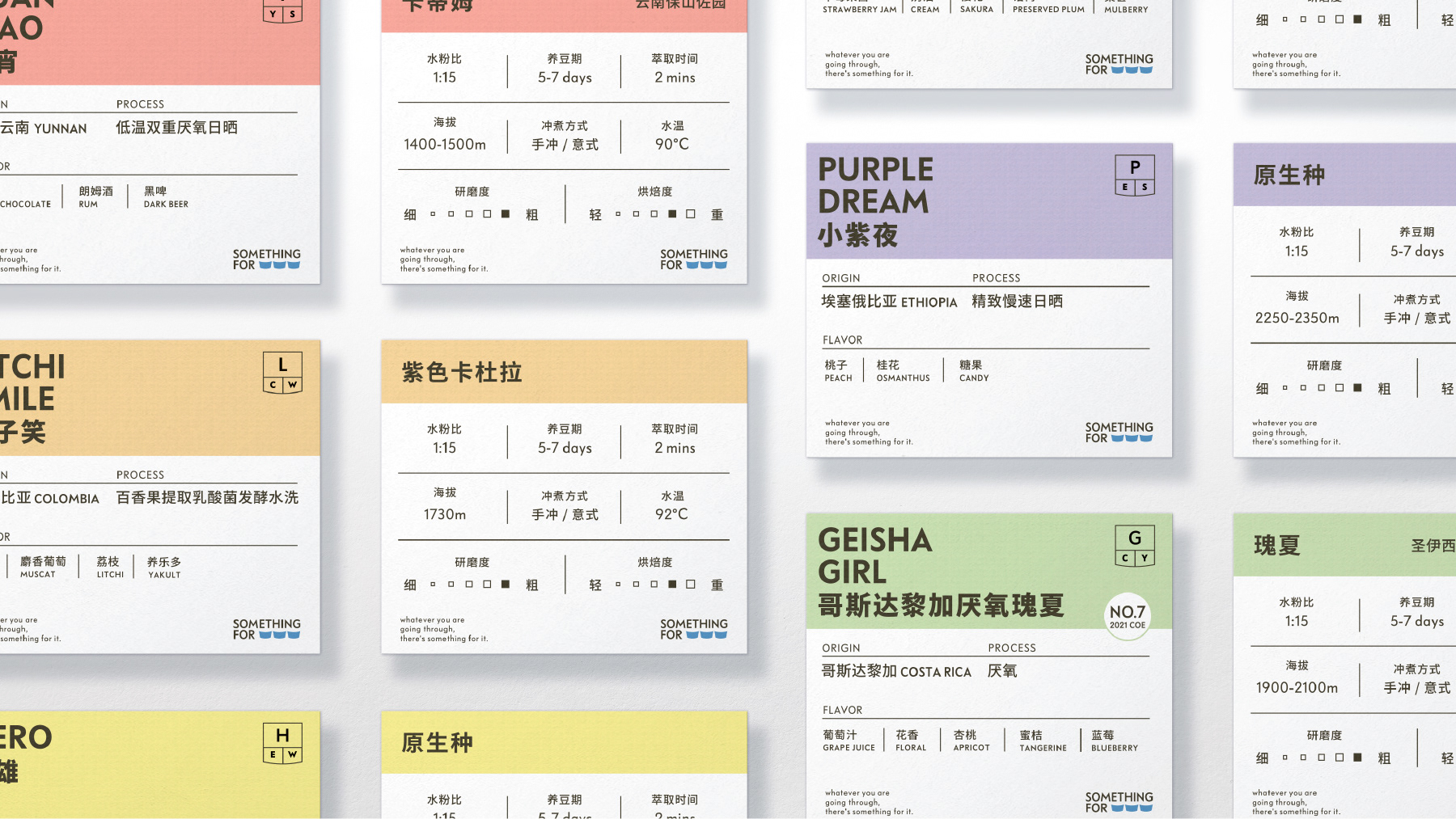Click the MULBERRY flavor label
The image size is (1456, 819).
tap(1126, 10)
